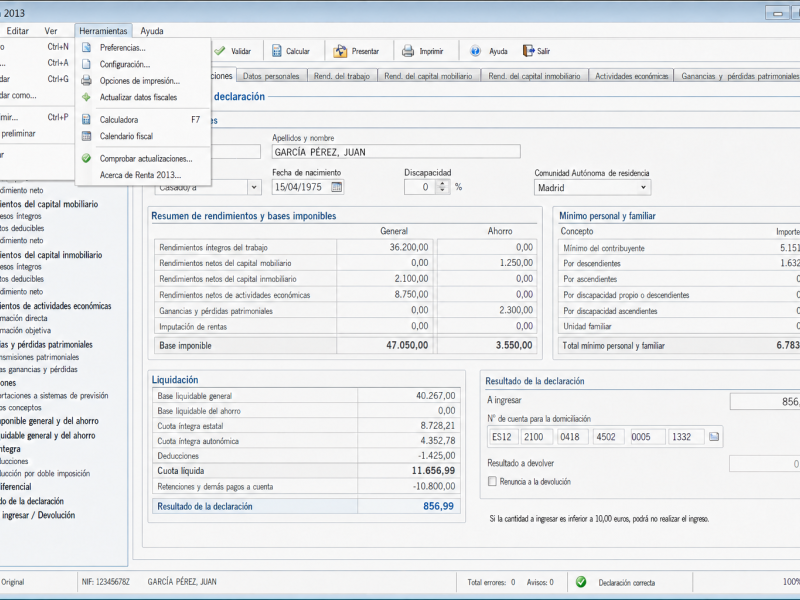Switch to the Datos personales tab
800x600 pixels.
271,76
